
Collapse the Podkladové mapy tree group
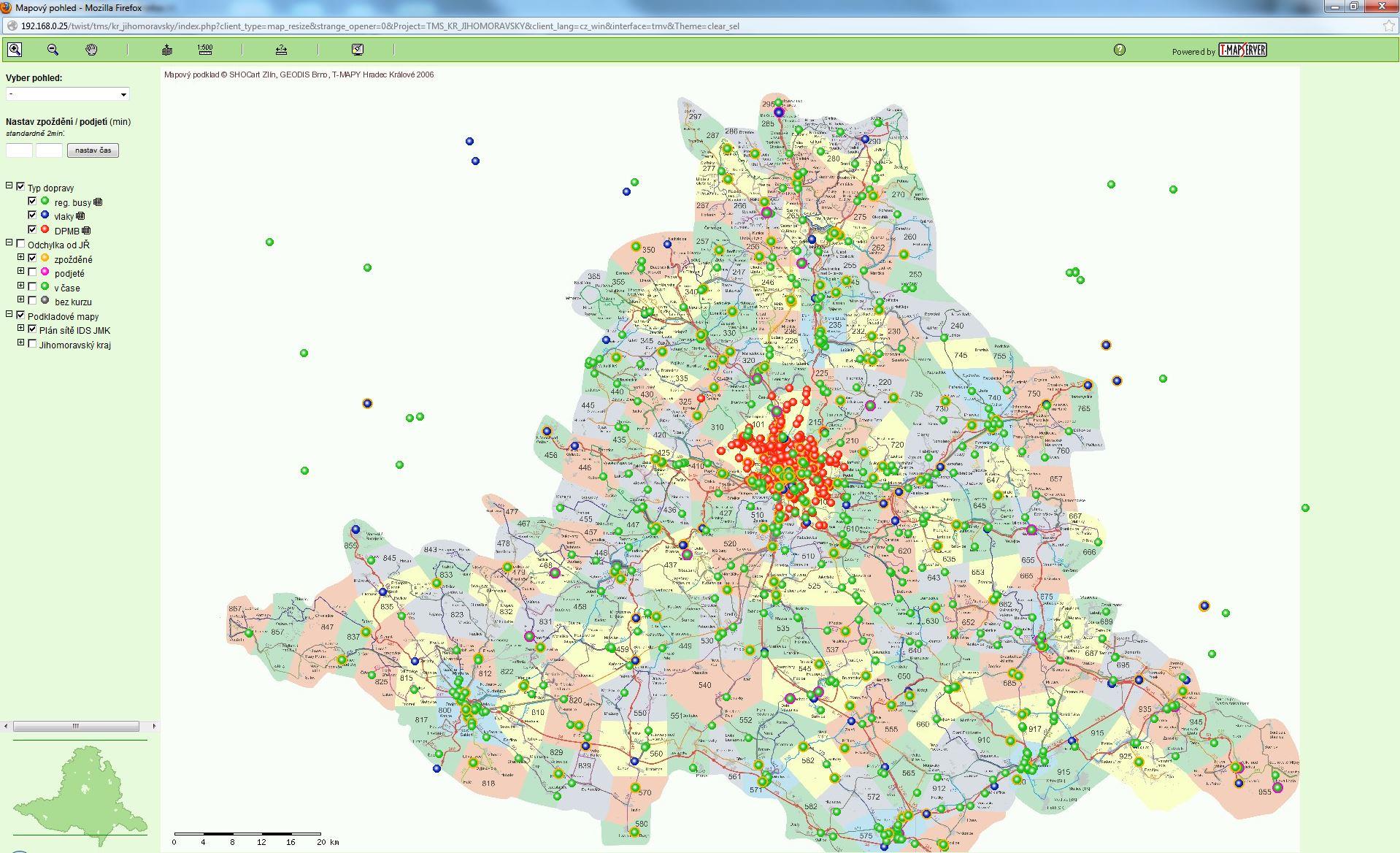pos(9,314)
